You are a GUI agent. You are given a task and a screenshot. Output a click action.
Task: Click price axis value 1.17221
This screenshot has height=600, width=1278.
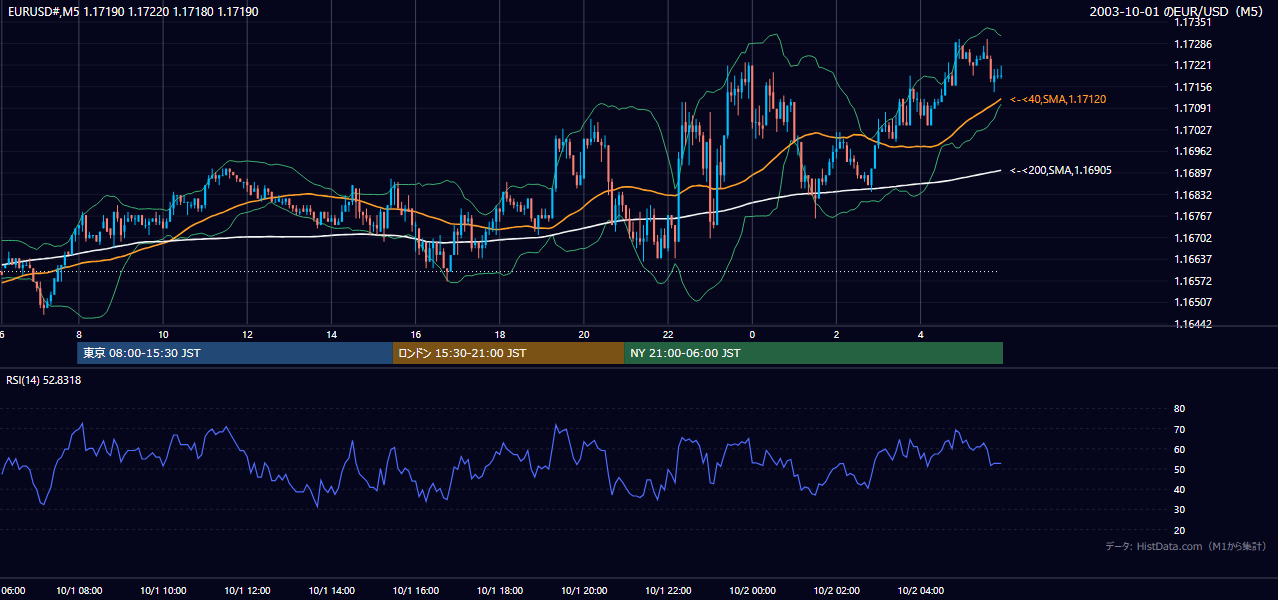click(1193, 65)
